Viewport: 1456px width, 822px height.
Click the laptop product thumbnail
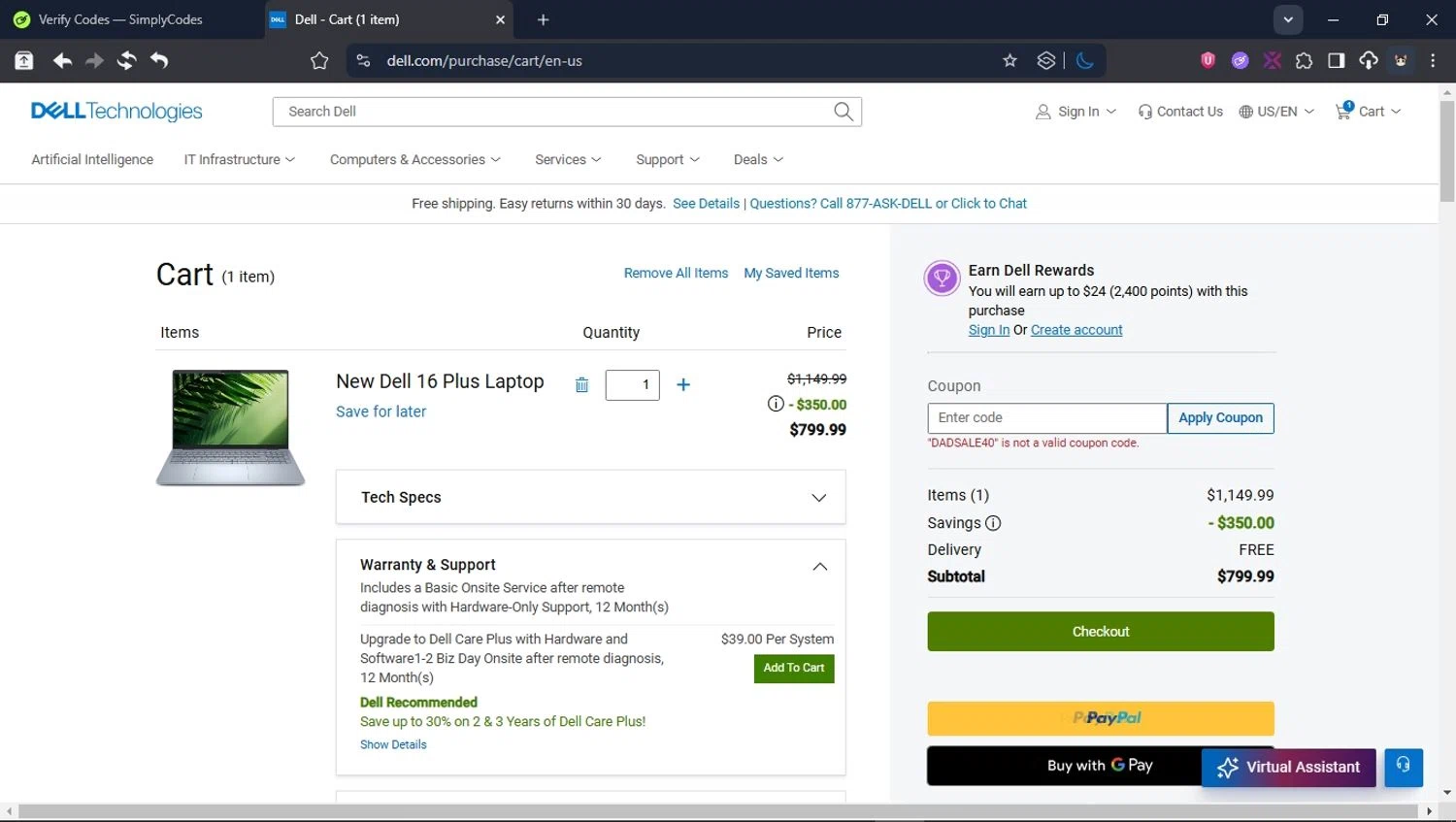coord(230,427)
